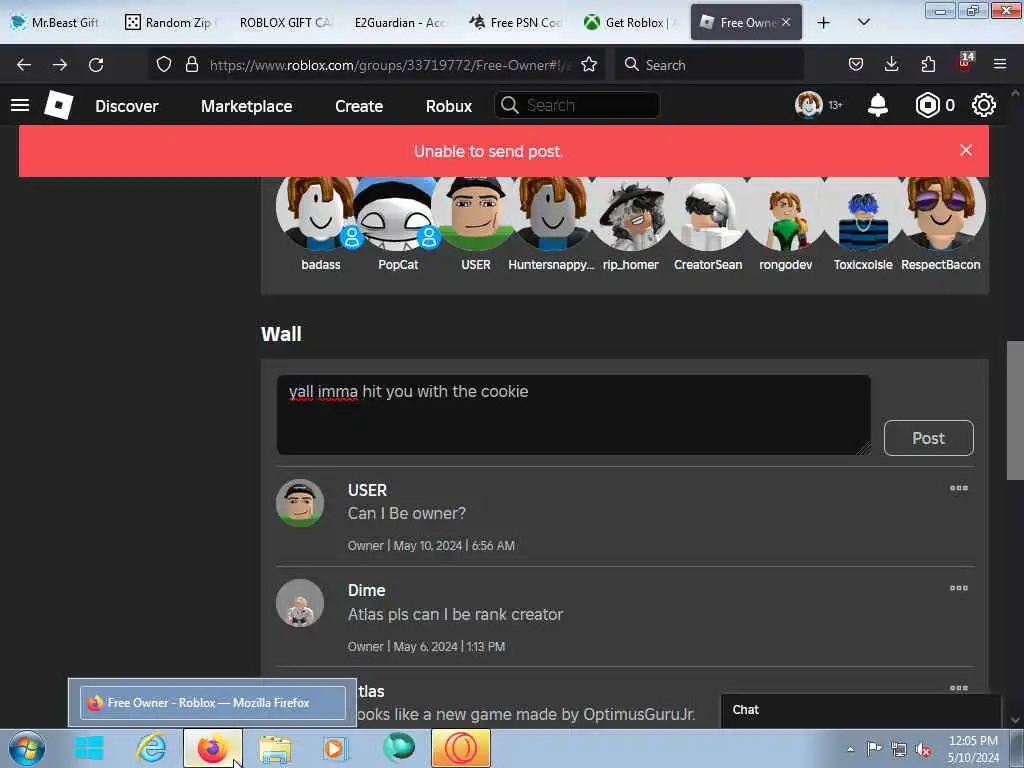Expand the Chat panel

click(x=861, y=711)
